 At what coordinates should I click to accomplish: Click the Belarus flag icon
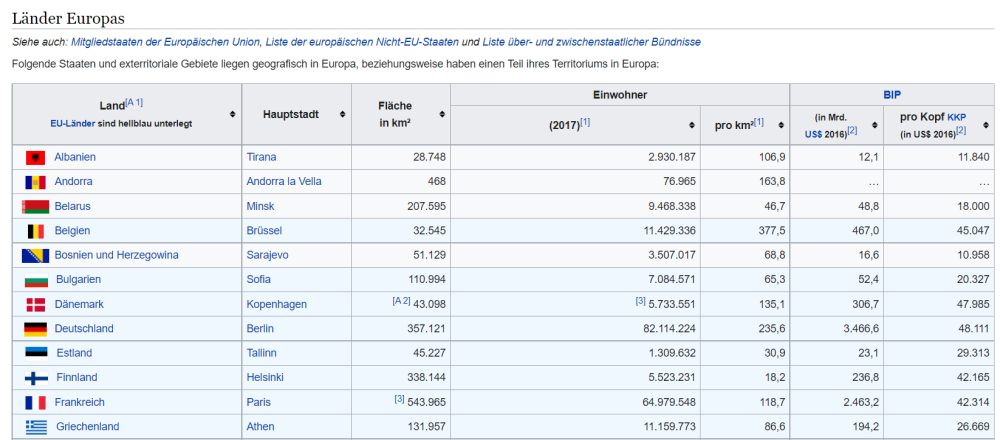click(x=35, y=207)
